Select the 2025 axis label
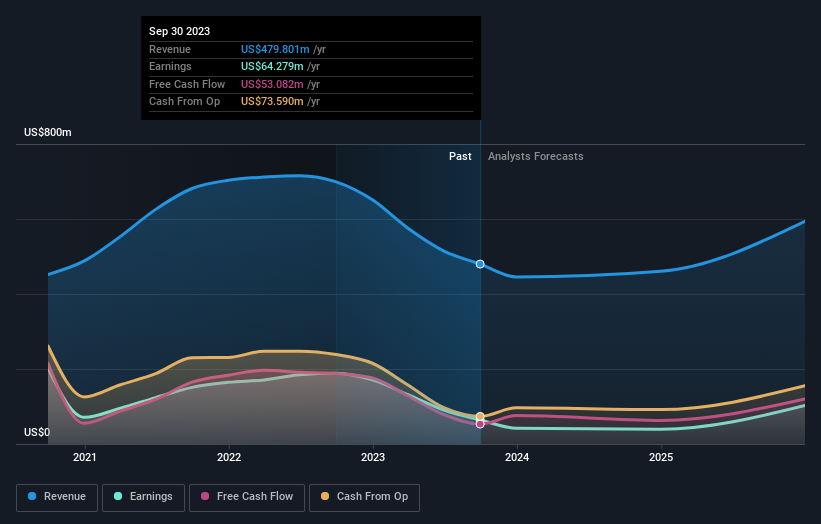The height and width of the screenshot is (524, 821). [661, 457]
